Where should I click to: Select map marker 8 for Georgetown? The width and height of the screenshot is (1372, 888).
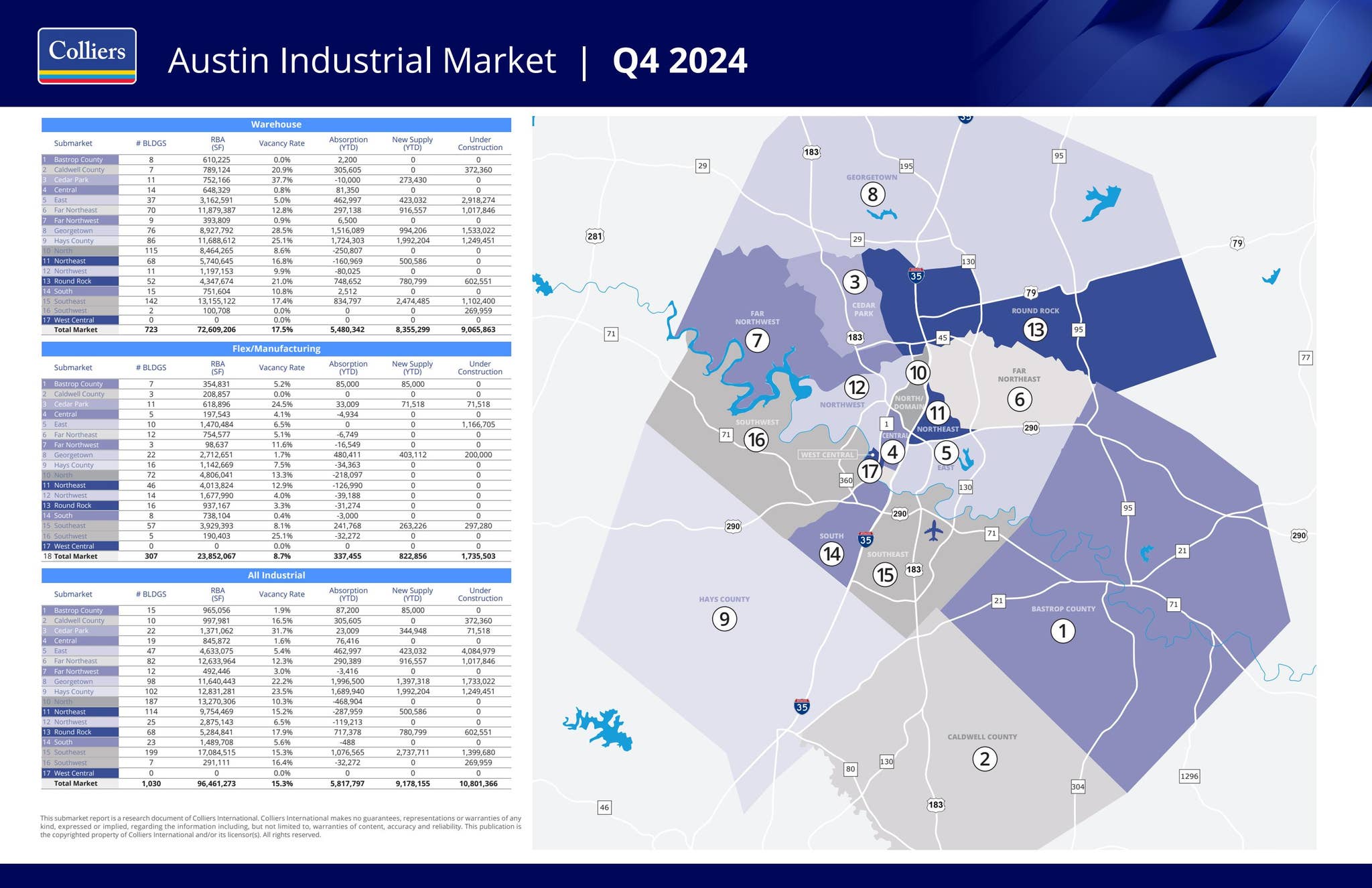[x=873, y=195]
